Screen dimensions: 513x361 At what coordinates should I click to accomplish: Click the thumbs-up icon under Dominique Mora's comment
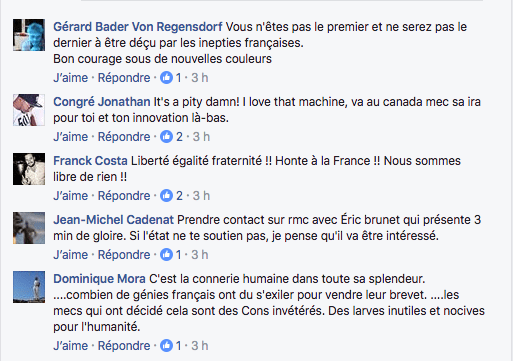pyautogui.click(x=166, y=346)
